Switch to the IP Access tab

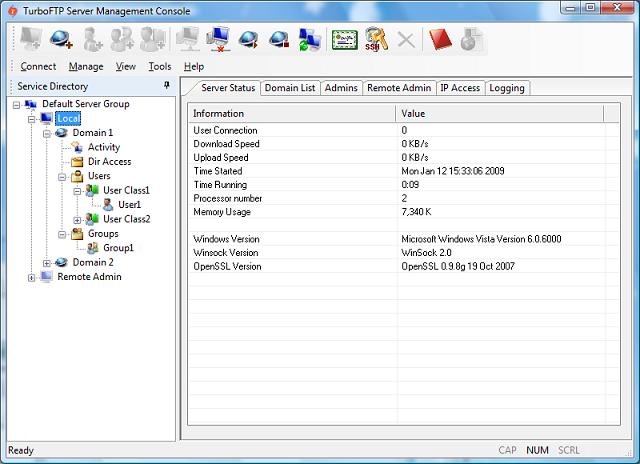(x=460, y=88)
